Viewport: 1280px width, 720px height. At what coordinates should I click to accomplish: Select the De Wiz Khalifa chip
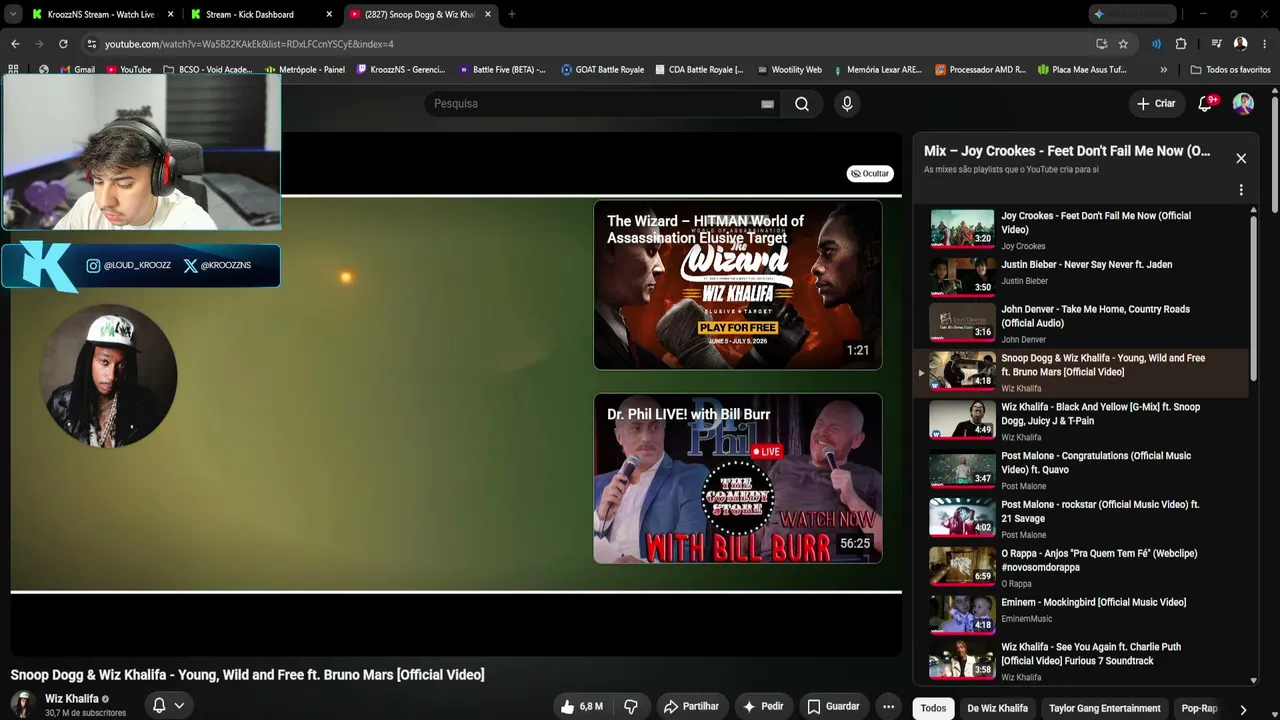click(997, 708)
